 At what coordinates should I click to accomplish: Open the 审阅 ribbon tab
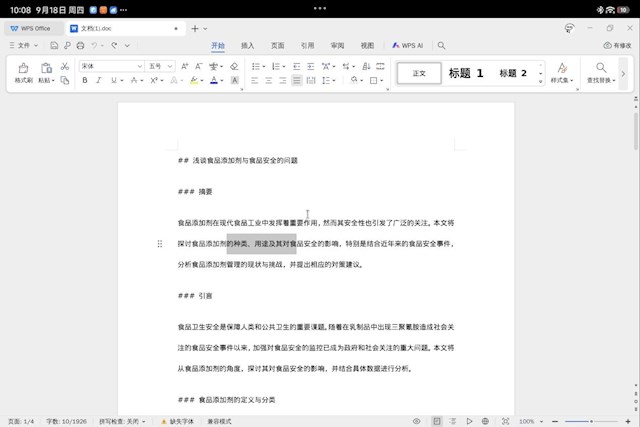click(x=337, y=46)
